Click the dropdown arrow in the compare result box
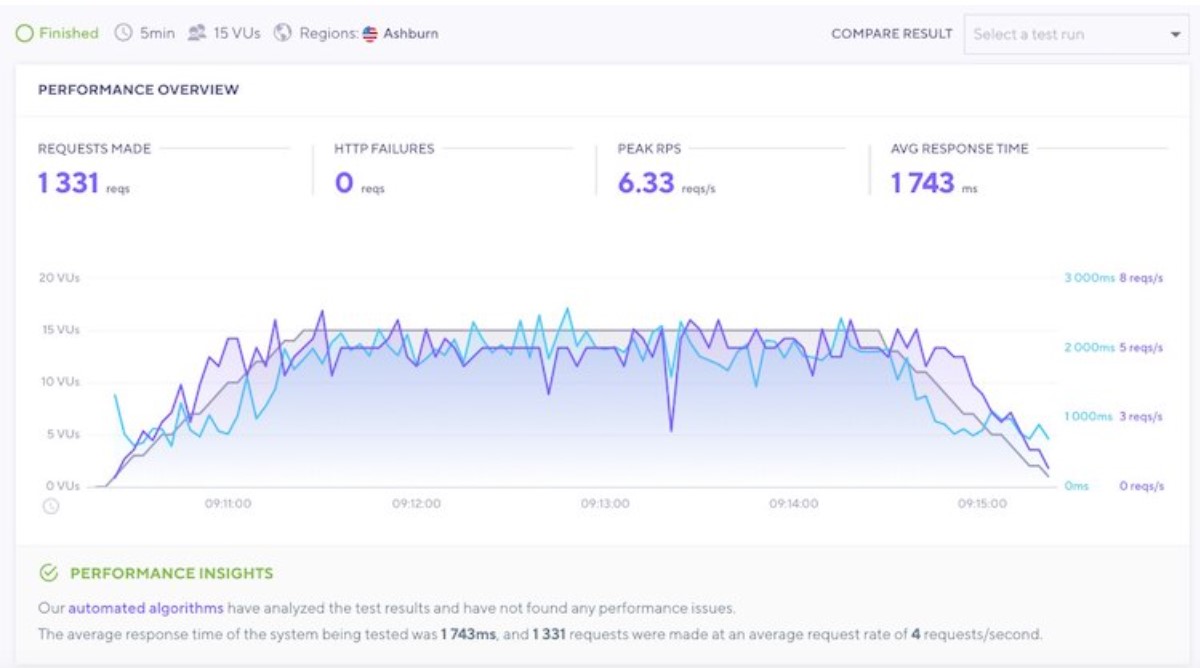The width and height of the screenshot is (1200, 668). 1174,35
